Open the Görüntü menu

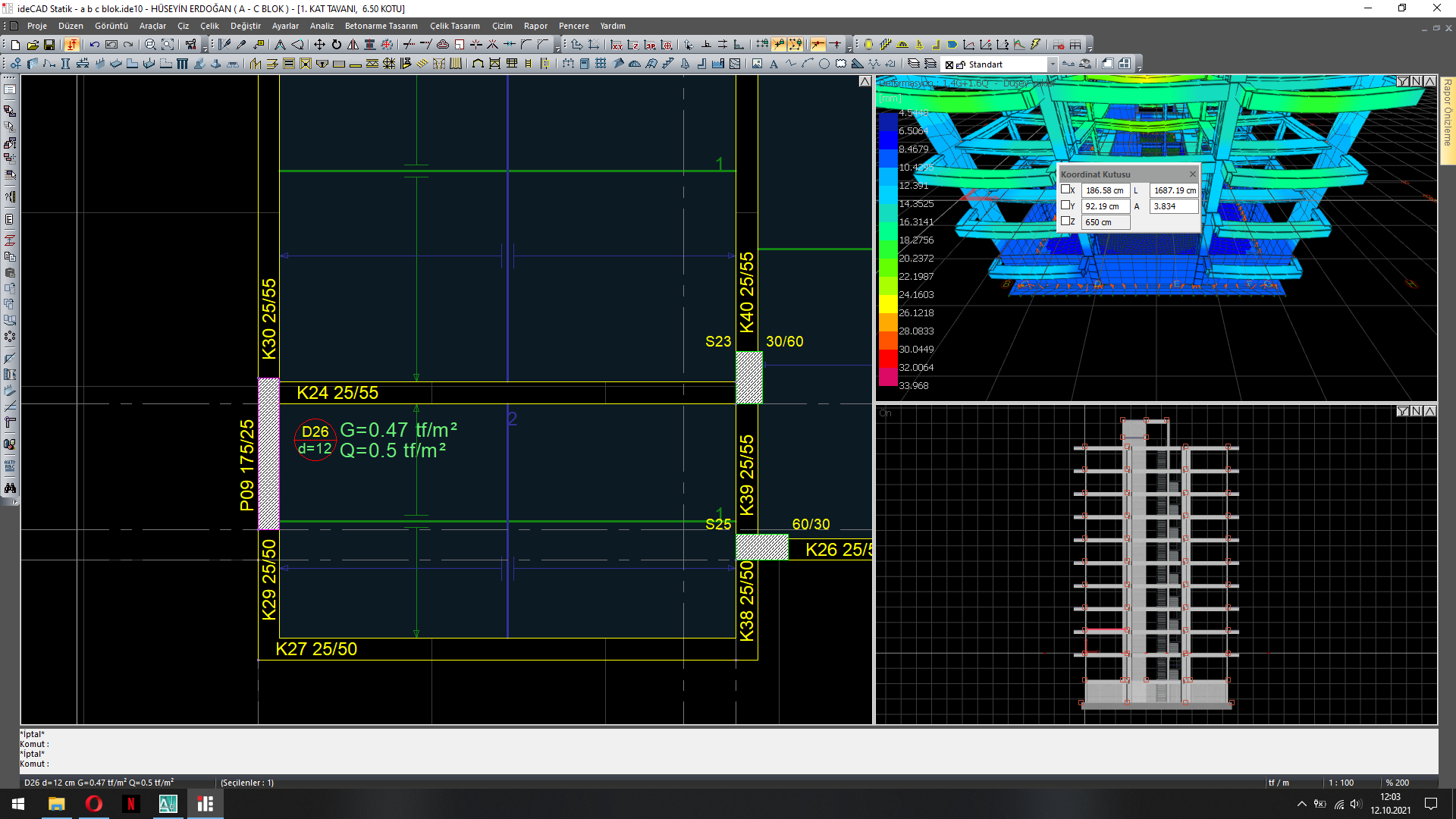pos(111,26)
